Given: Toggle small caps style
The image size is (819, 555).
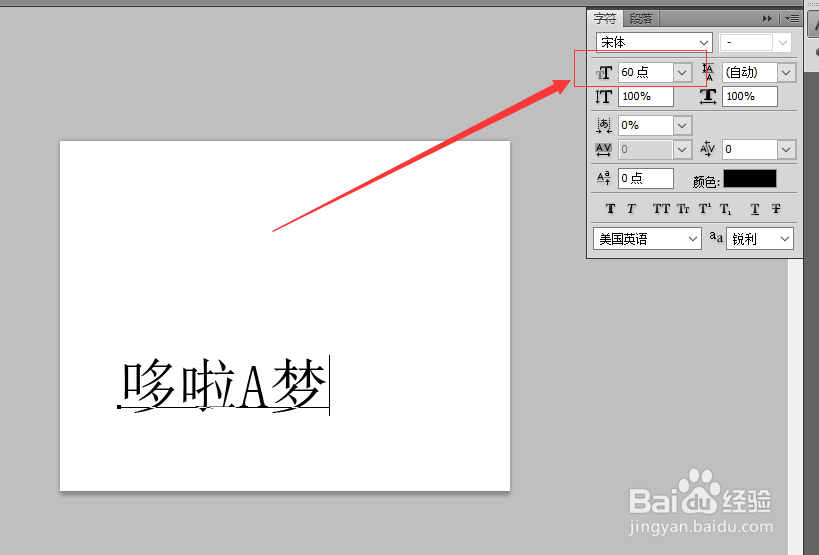Looking at the screenshot, I should point(683,209).
